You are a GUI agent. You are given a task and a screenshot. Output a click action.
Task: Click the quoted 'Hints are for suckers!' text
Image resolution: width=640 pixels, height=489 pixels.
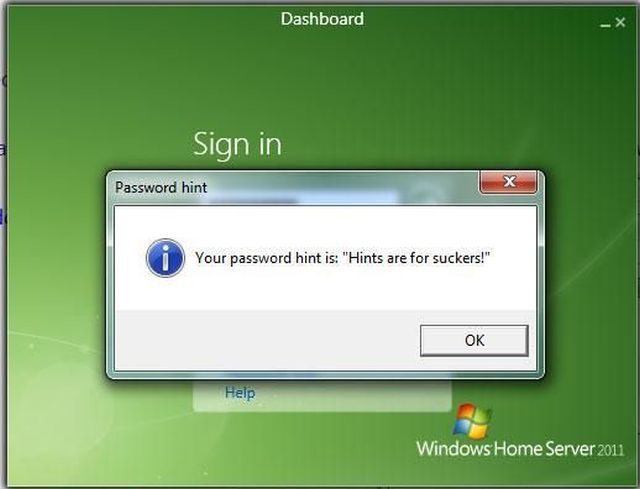coord(416,258)
